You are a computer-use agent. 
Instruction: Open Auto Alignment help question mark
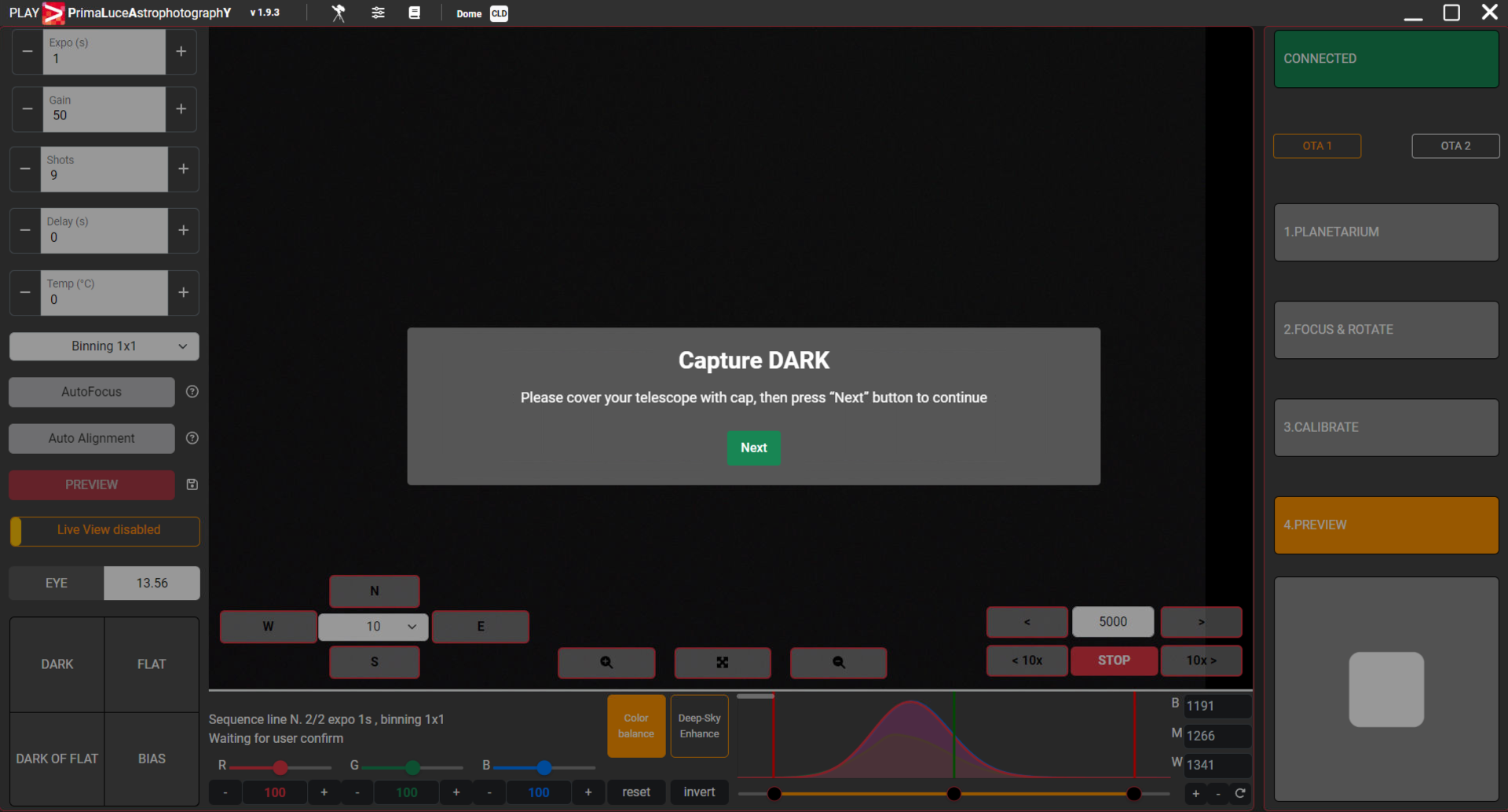click(x=192, y=438)
